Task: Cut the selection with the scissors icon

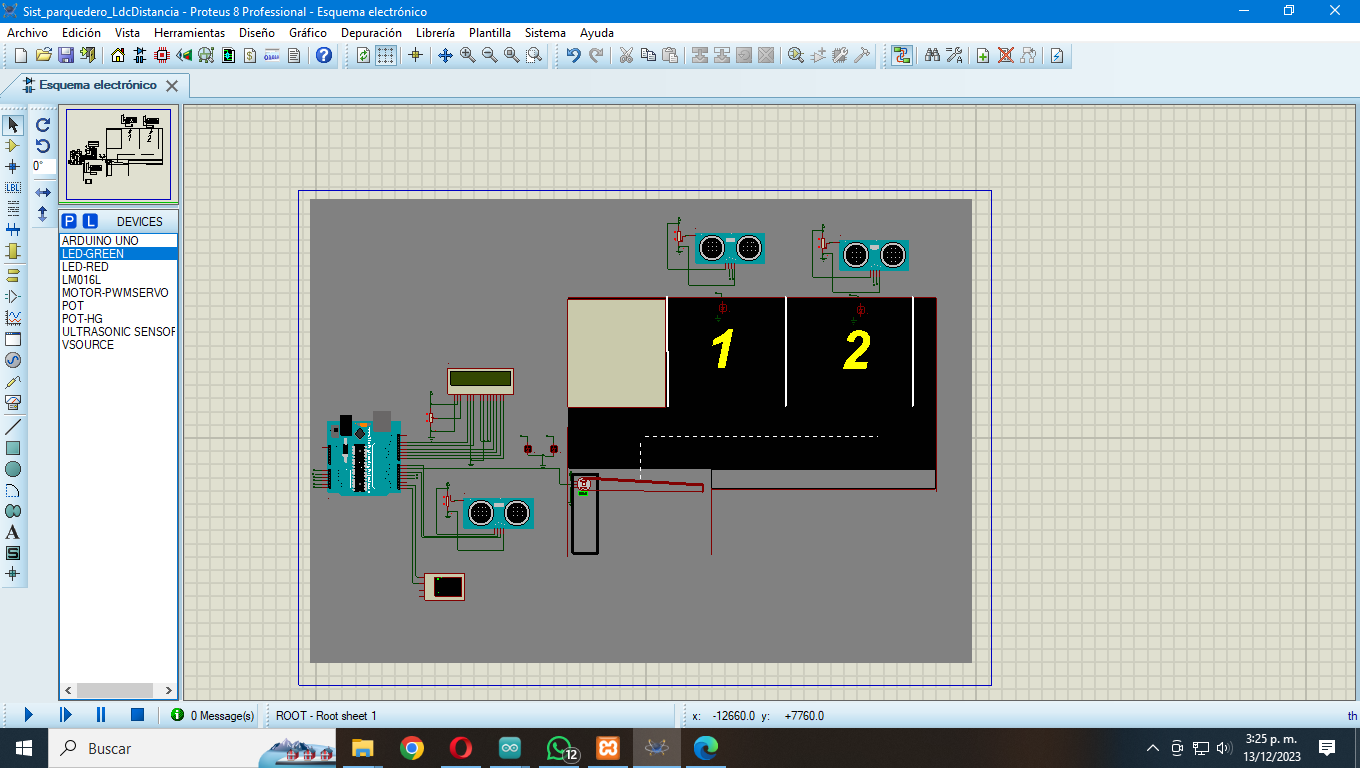Action: (626, 55)
